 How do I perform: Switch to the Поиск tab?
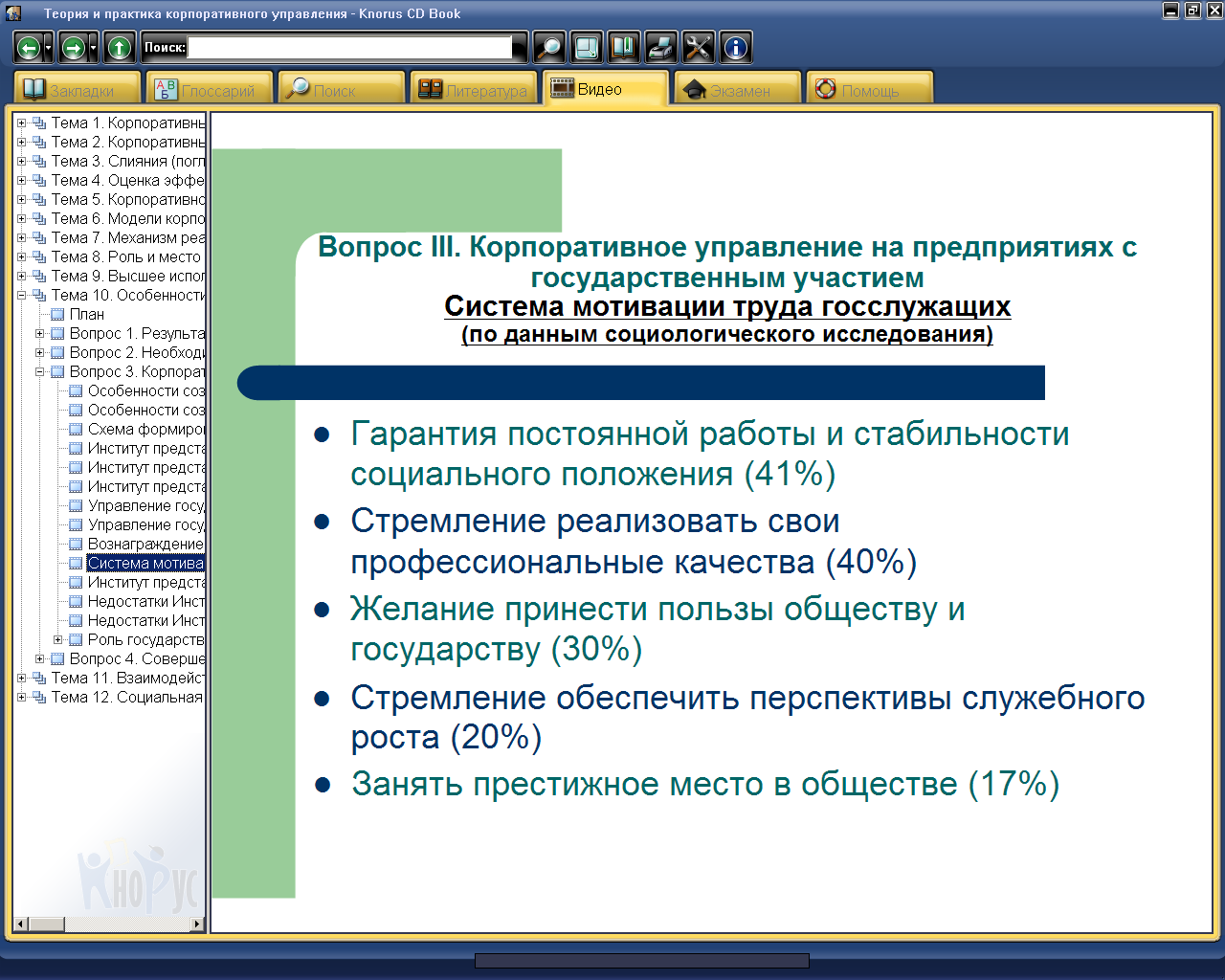(x=342, y=89)
